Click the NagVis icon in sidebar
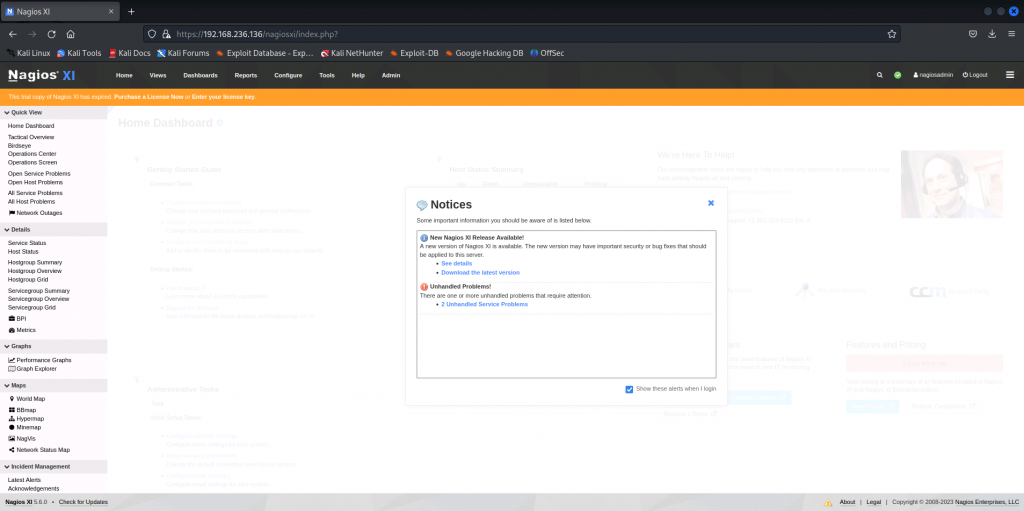The height and width of the screenshot is (511, 1024). 11,438
